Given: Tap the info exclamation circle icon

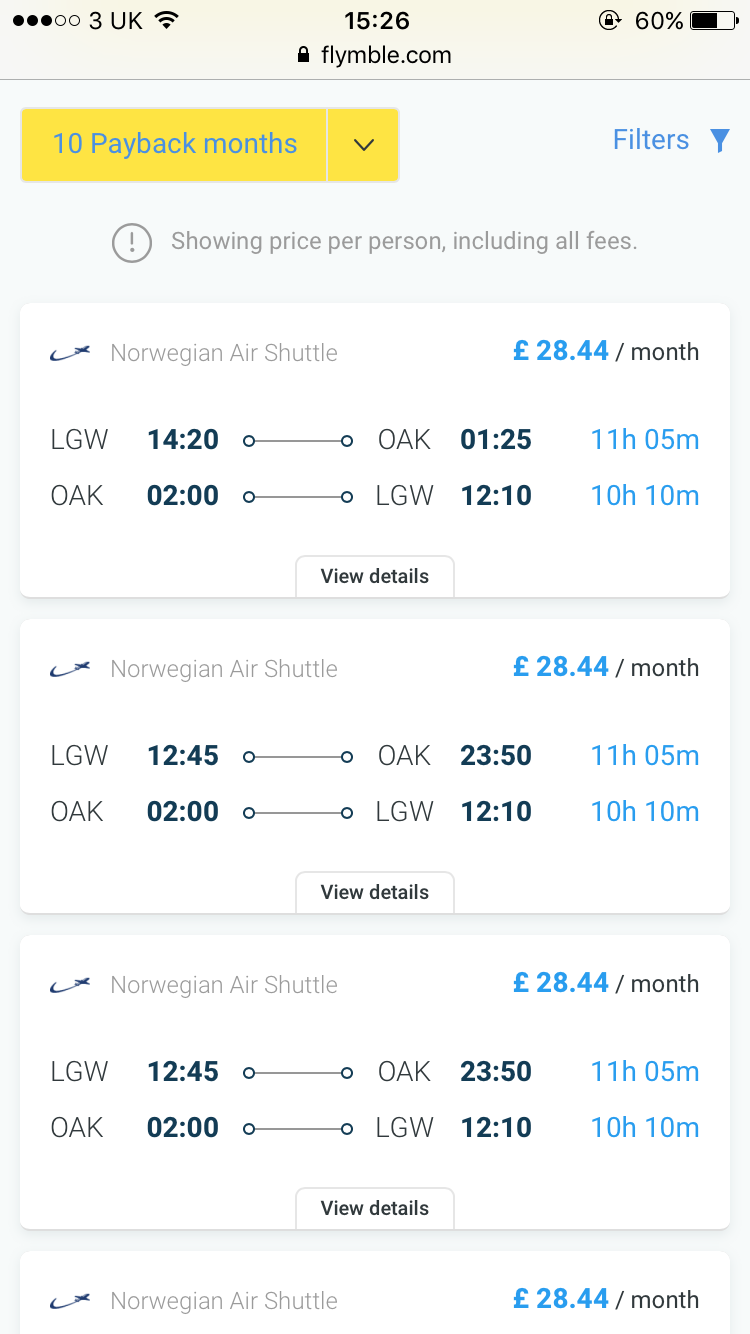Looking at the screenshot, I should 132,242.
